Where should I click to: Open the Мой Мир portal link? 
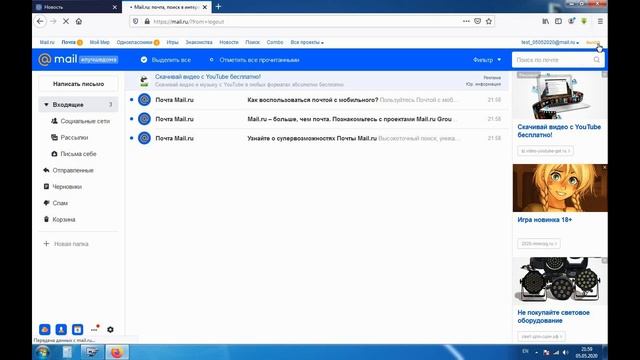(x=100, y=42)
